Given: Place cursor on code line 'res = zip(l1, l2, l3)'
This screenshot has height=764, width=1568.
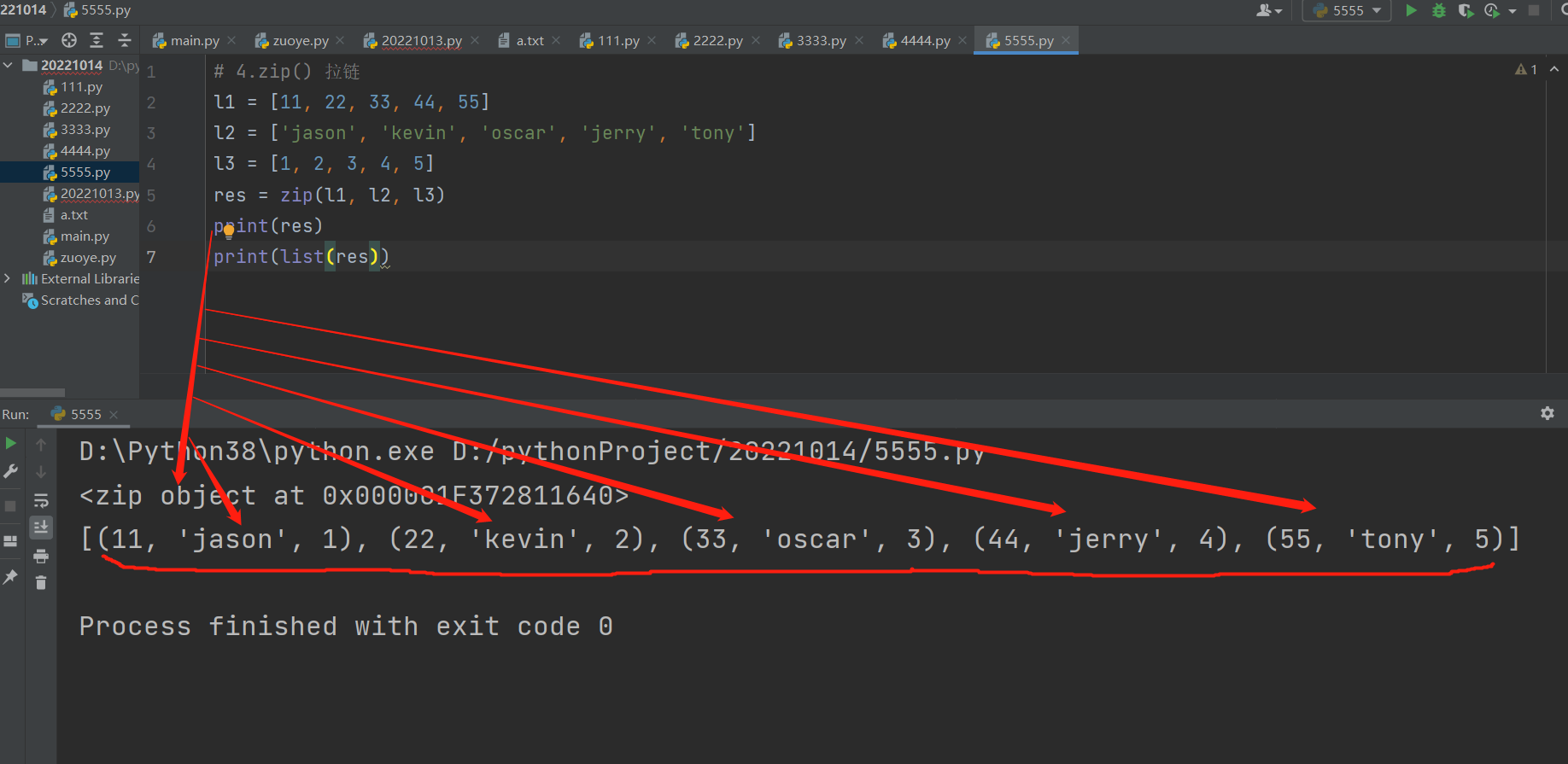Looking at the screenshot, I should 329,195.
